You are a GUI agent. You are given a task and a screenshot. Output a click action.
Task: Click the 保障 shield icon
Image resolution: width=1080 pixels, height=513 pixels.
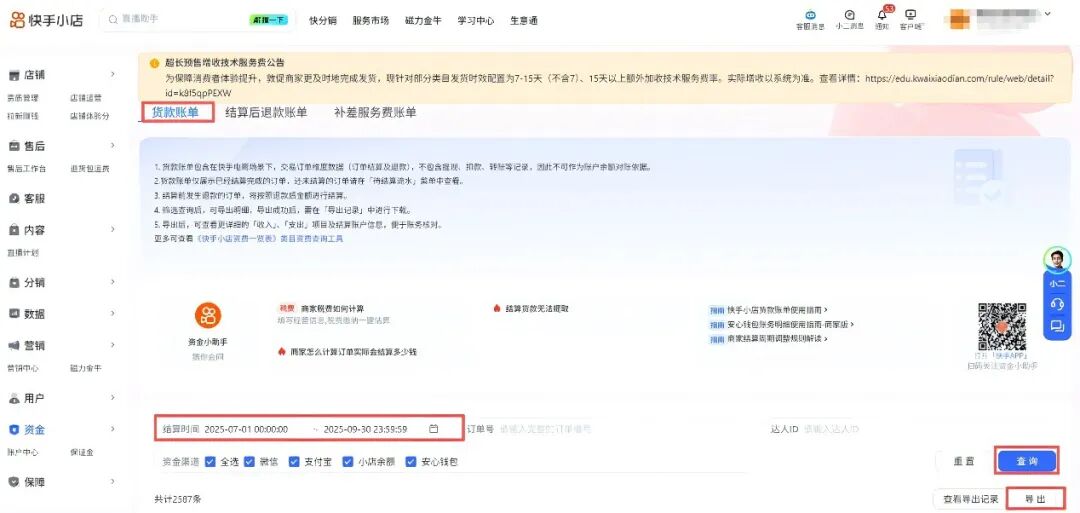[x=13, y=482]
